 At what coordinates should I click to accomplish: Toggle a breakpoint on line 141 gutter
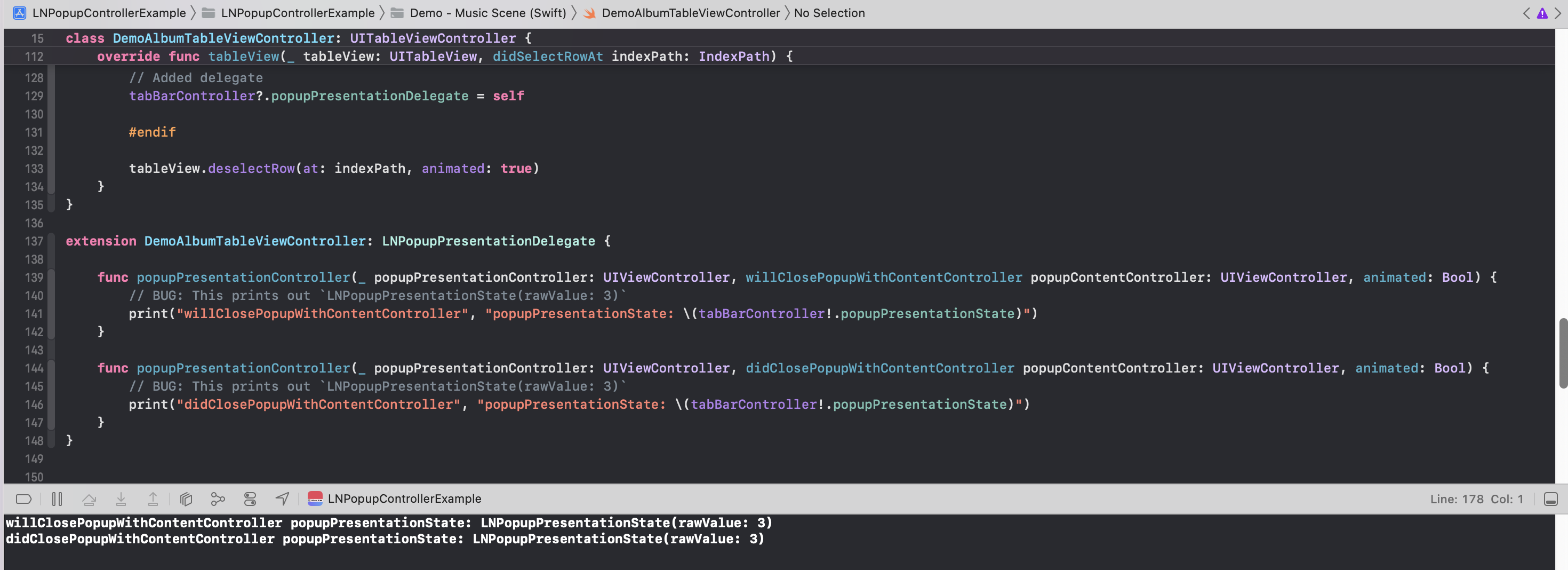click(x=34, y=314)
